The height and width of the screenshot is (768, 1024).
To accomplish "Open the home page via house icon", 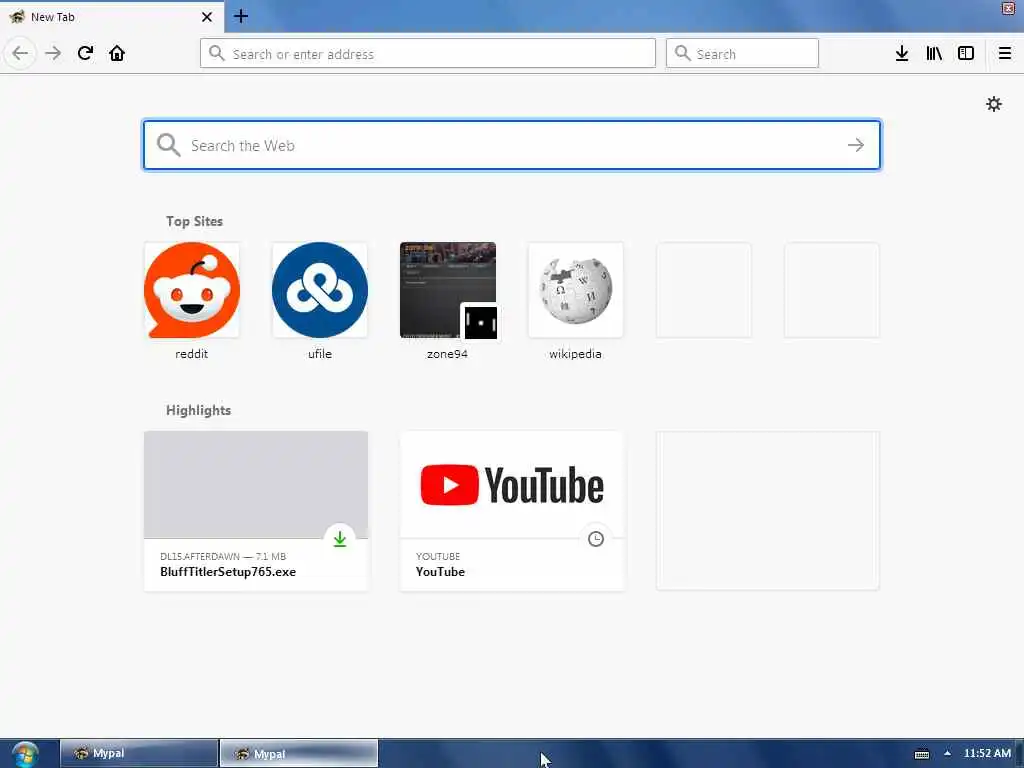I will tap(117, 53).
